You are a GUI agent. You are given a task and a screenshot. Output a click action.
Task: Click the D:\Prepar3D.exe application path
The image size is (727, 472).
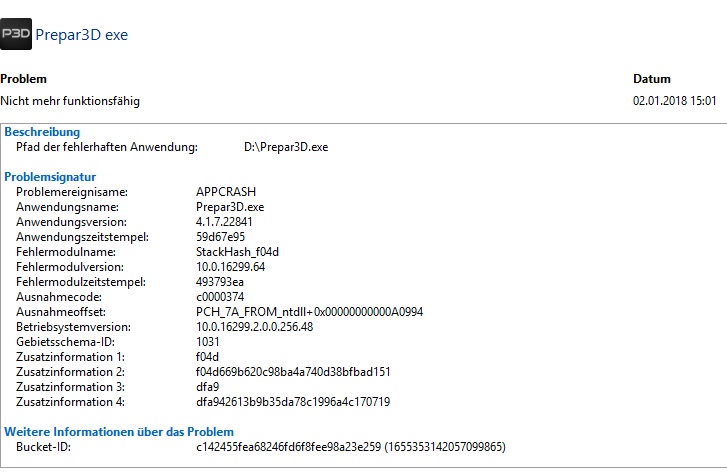click(286, 147)
